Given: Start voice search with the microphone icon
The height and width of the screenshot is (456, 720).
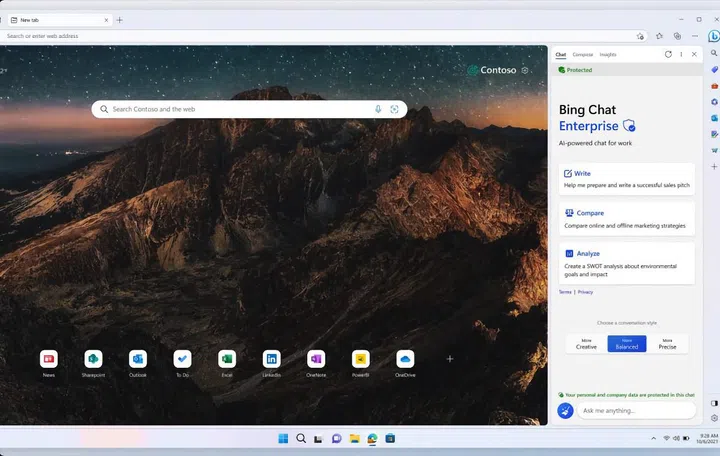Looking at the screenshot, I should pos(378,109).
